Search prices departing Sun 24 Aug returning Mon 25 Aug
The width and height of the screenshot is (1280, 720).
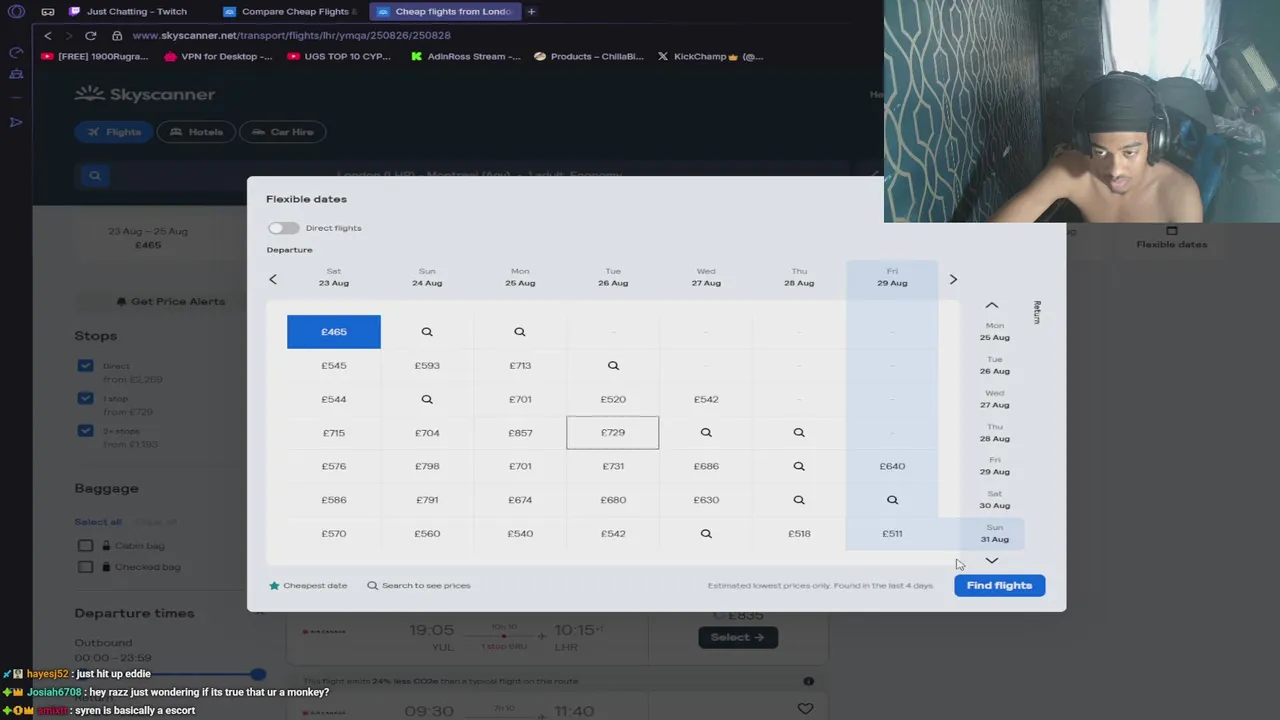click(x=427, y=332)
